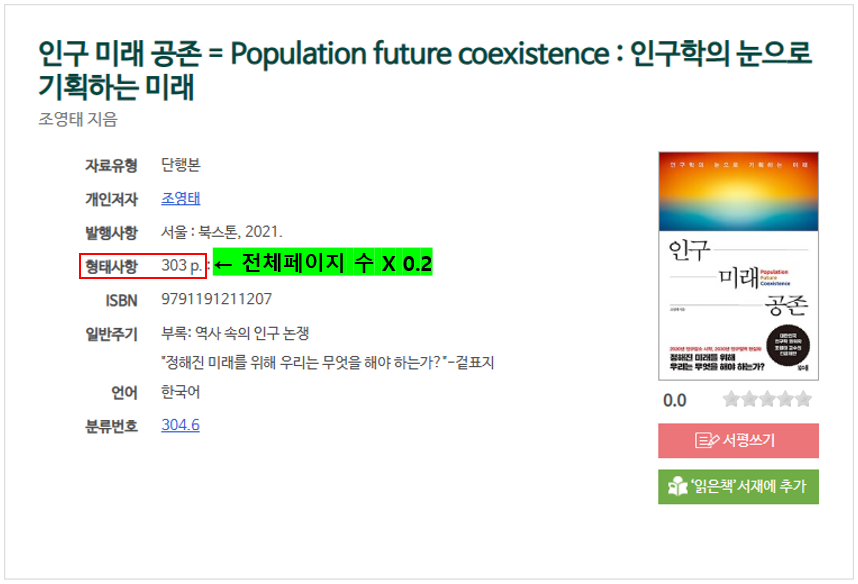Click the green 전체페이지 수 X 0.2 annotation
The height and width of the screenshot is (584, 858).
click(322, 263)
